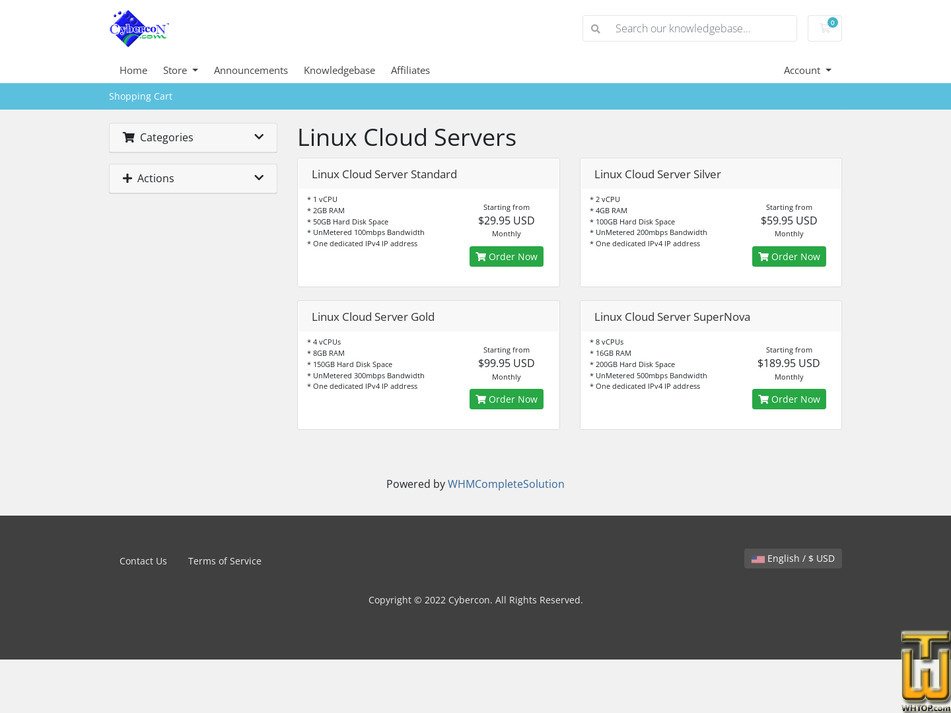Screen dimensions: 951x713
Task: Open the Terms of Service page
Action: tap(224, 561)
